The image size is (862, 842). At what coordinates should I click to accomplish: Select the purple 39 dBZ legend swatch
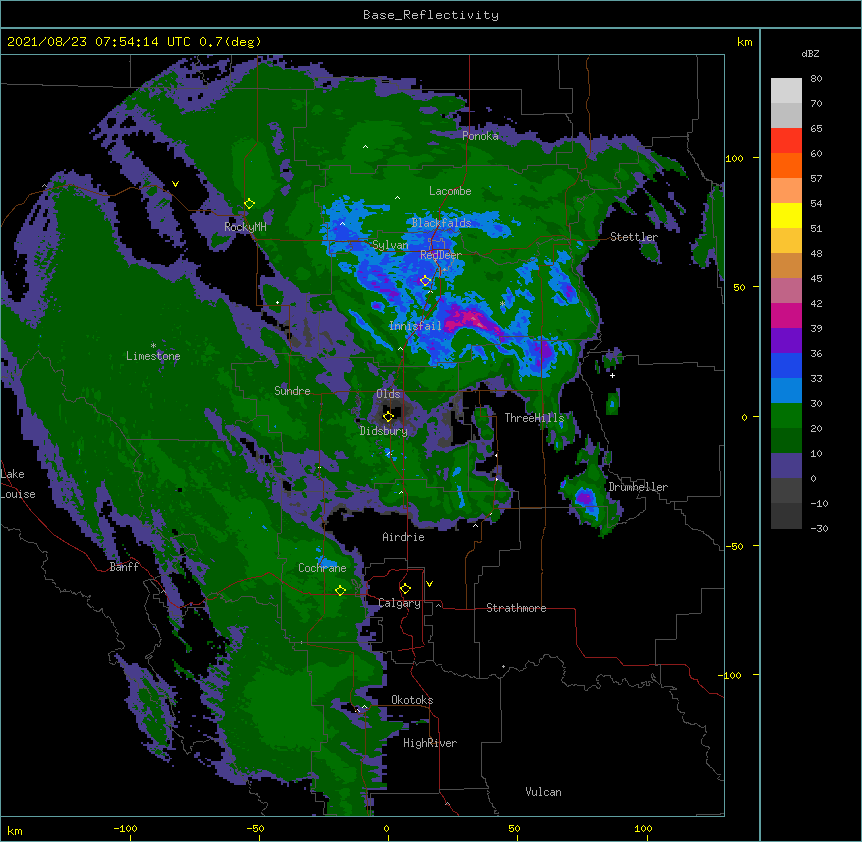tap(786, 340)
